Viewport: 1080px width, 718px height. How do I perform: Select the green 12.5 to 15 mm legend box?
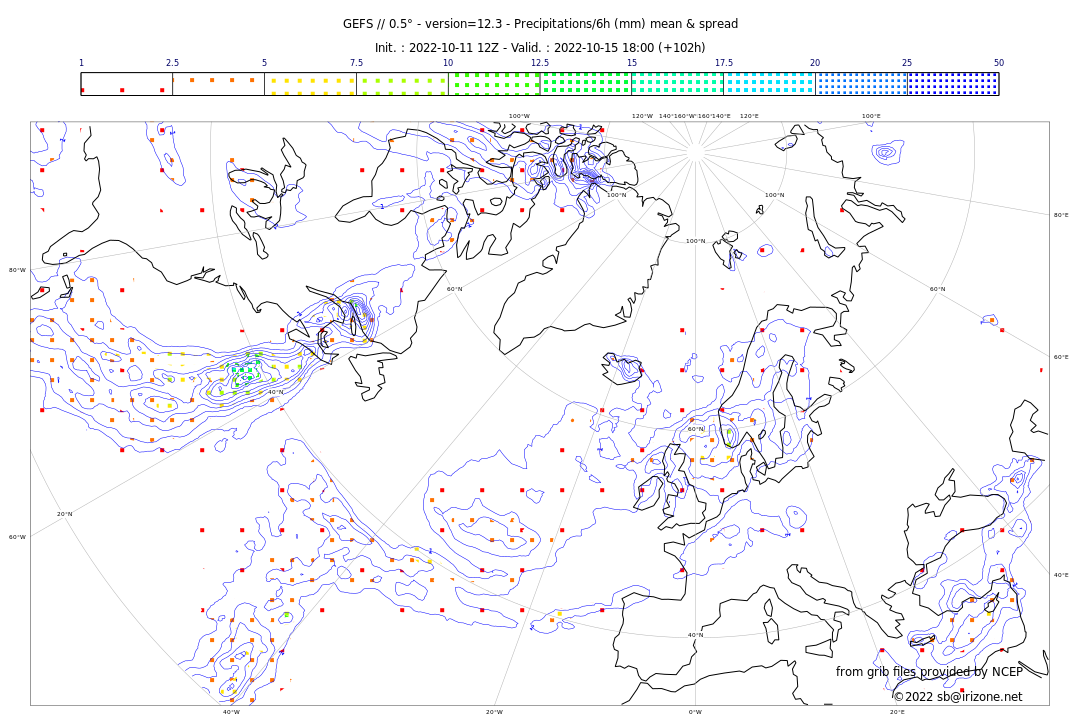coord(586,84)
